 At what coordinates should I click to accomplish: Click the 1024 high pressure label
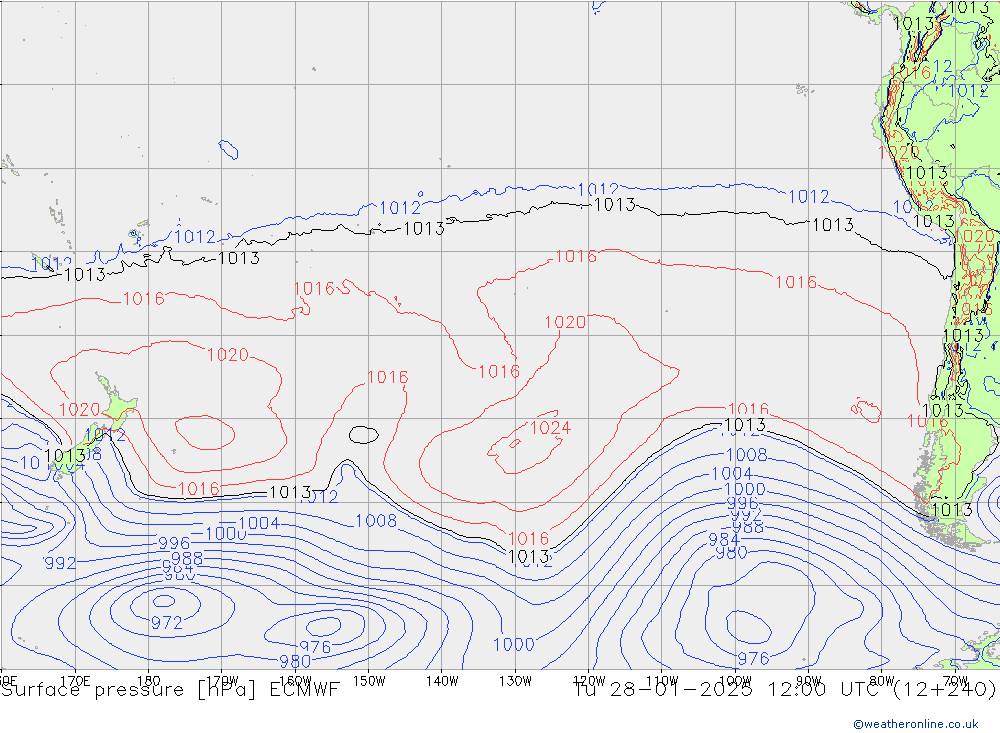point(549,428)
